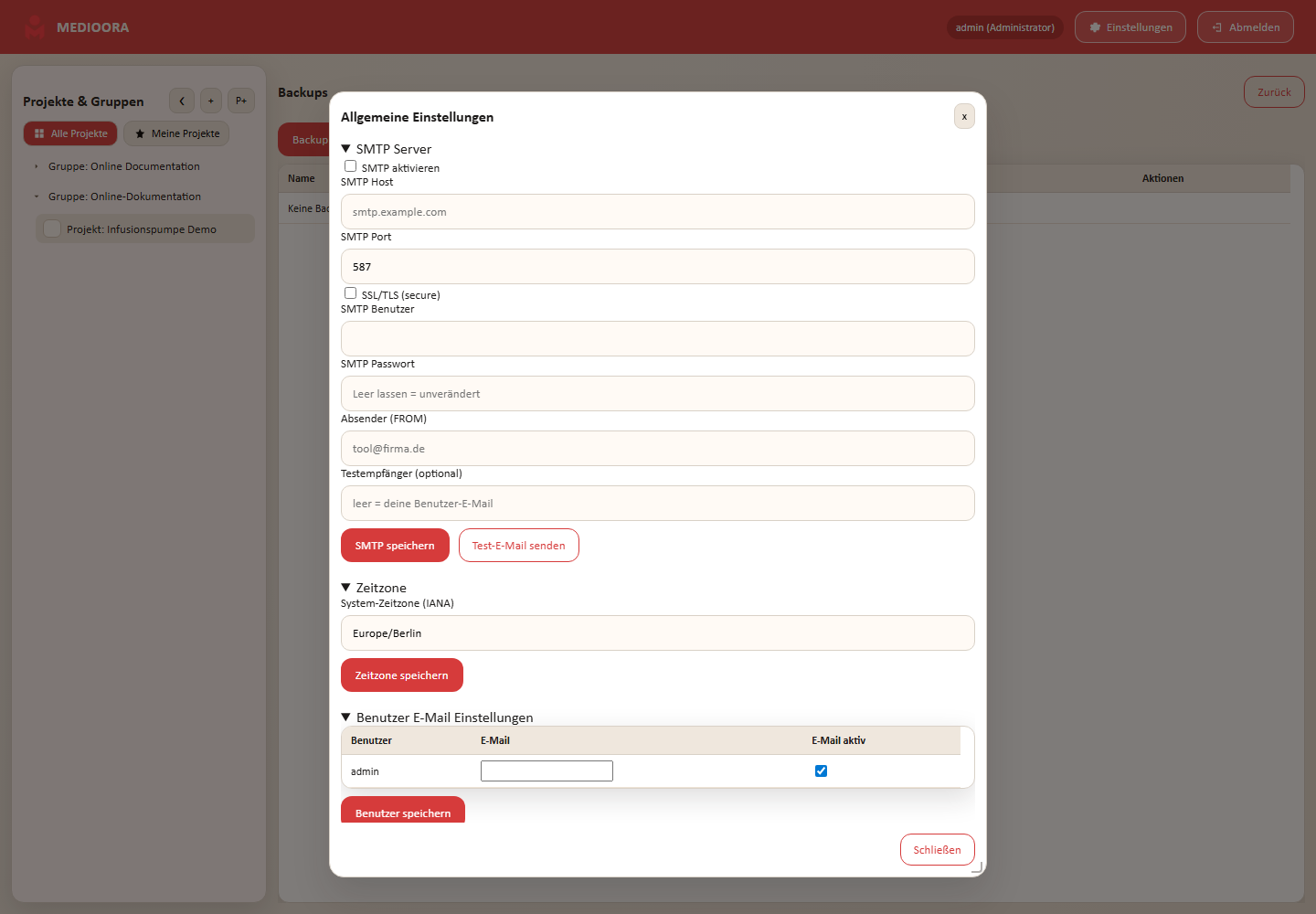Close the dialog with the x button
The width and height of the screenshot is (1316, 914).
coord(964,116)
